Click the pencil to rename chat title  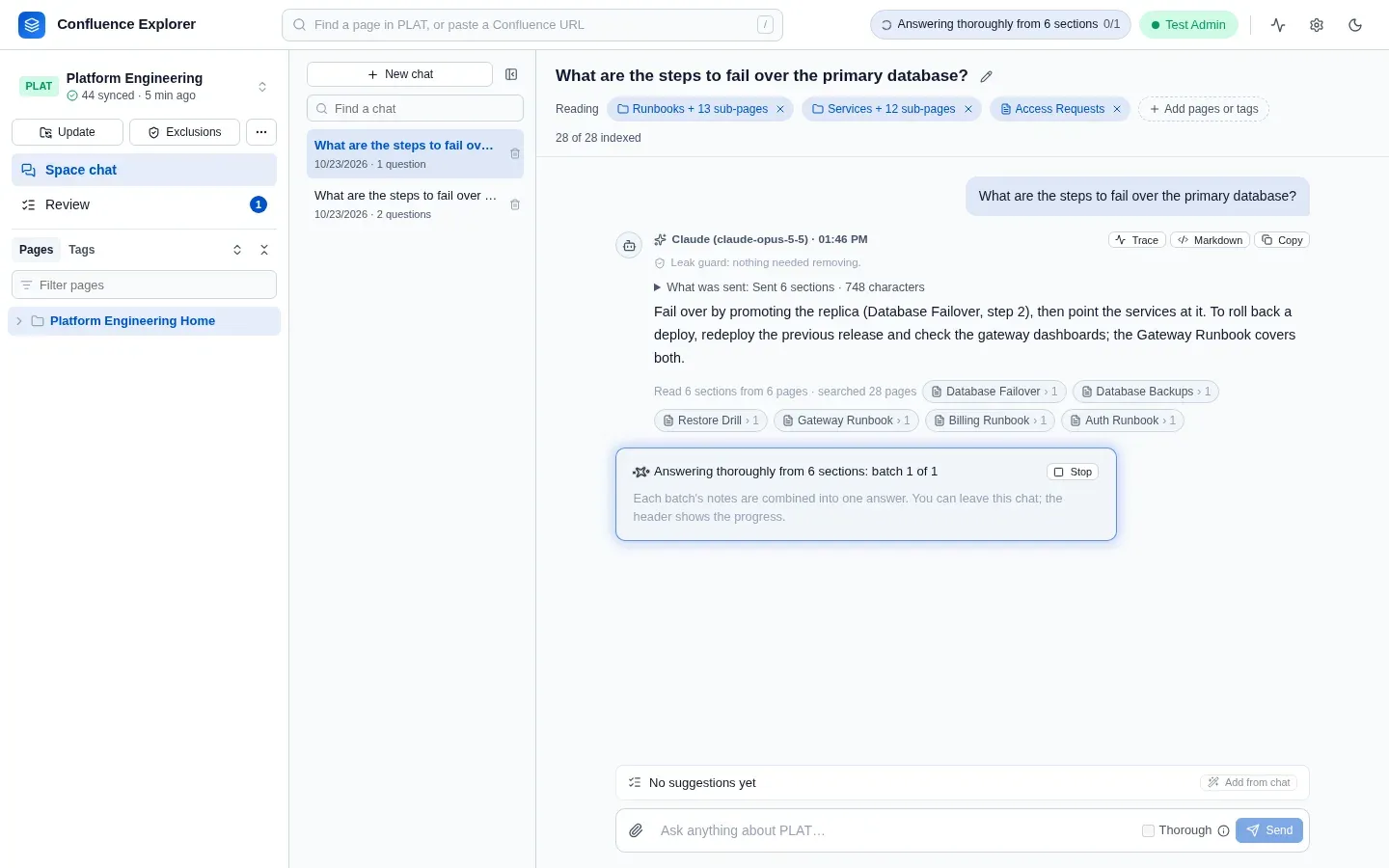[986, 76]
